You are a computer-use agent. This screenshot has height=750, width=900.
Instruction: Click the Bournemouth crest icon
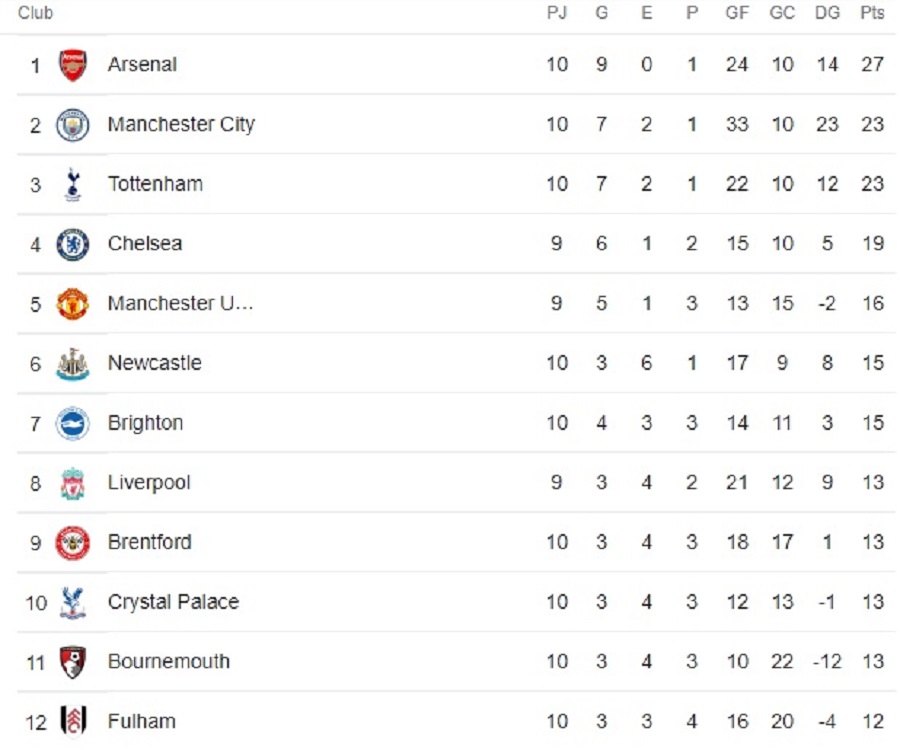pos(72,662)
